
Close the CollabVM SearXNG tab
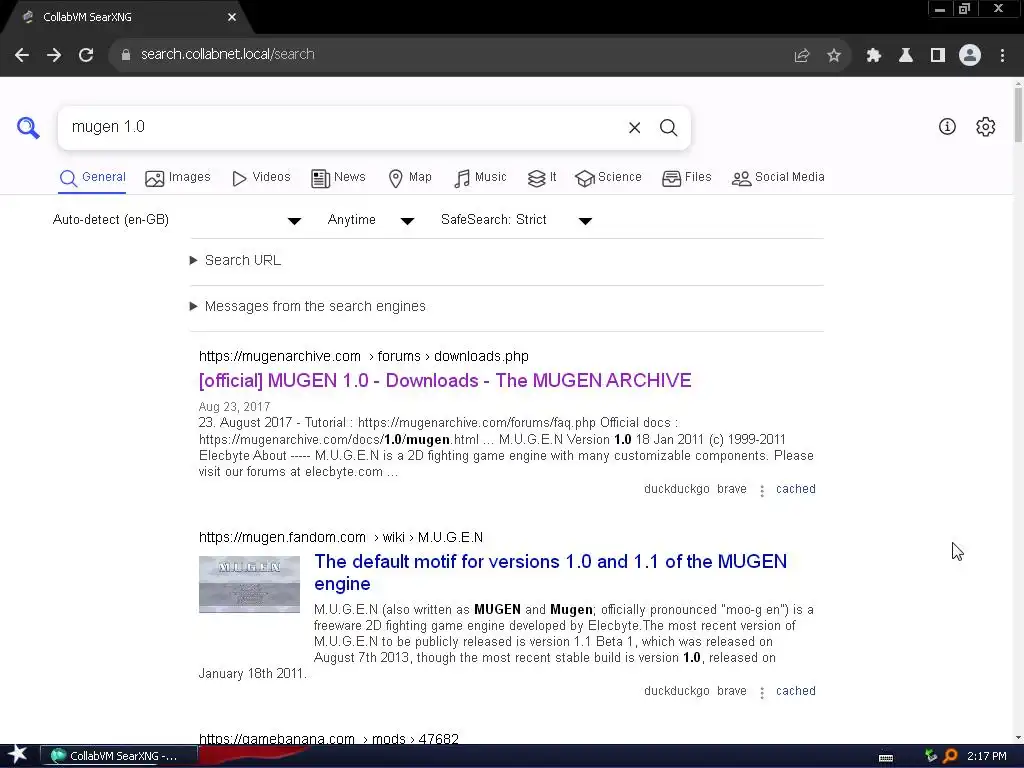[x=232, y=18]
